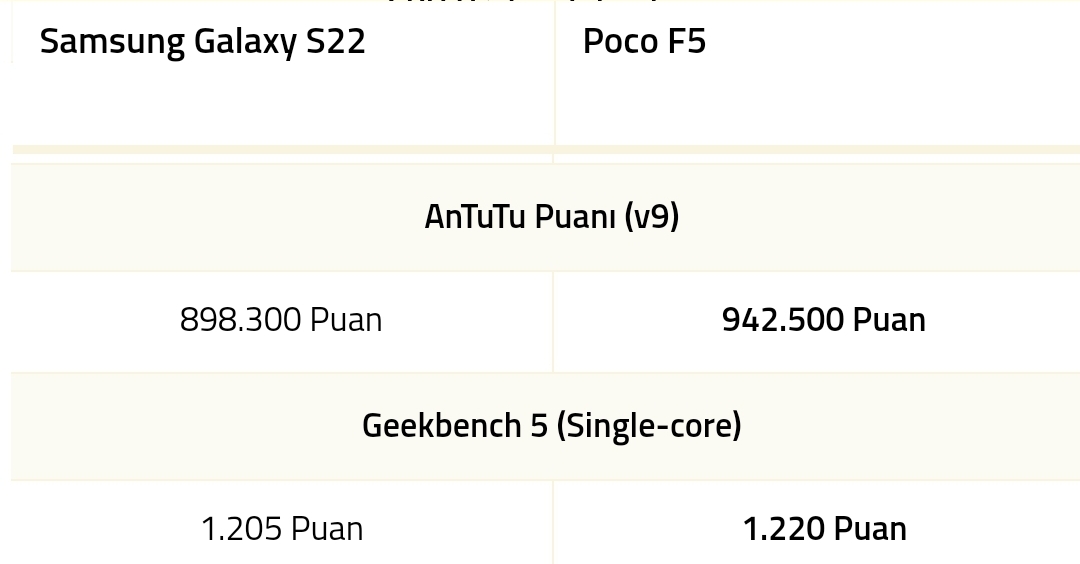Image resolution: width=1080 pixels, height=564 pixels.
Task: Click the bold 1.220 Puan score
Action: [x=824, y=529]
